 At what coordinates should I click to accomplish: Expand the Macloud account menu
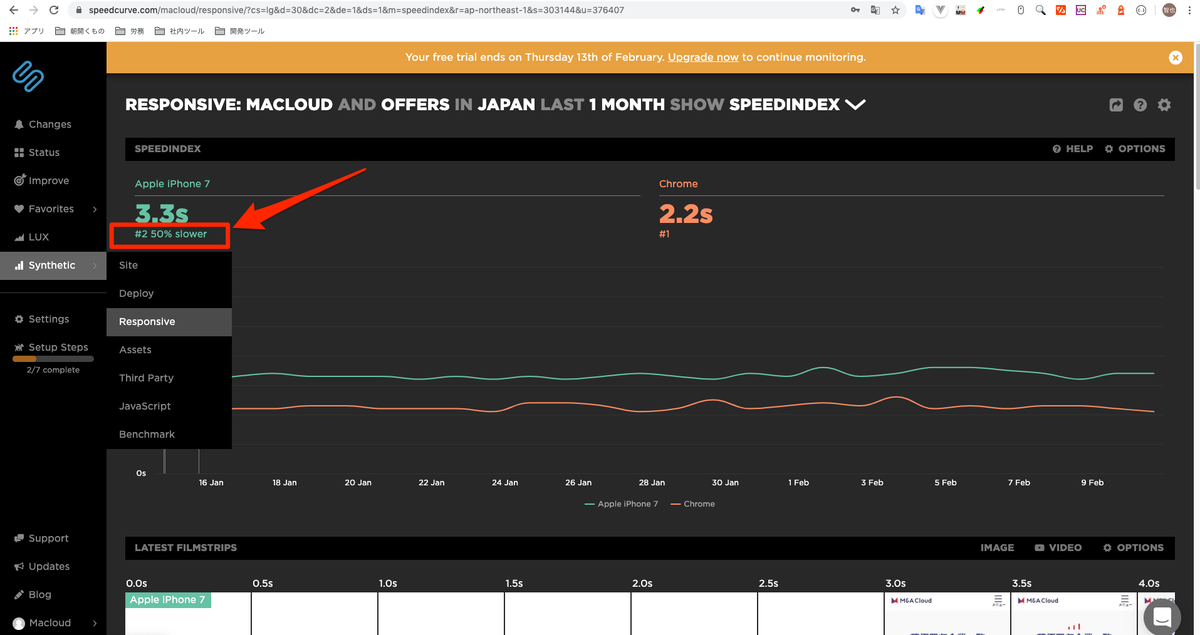pyautogui.click(x=53, y=622)
